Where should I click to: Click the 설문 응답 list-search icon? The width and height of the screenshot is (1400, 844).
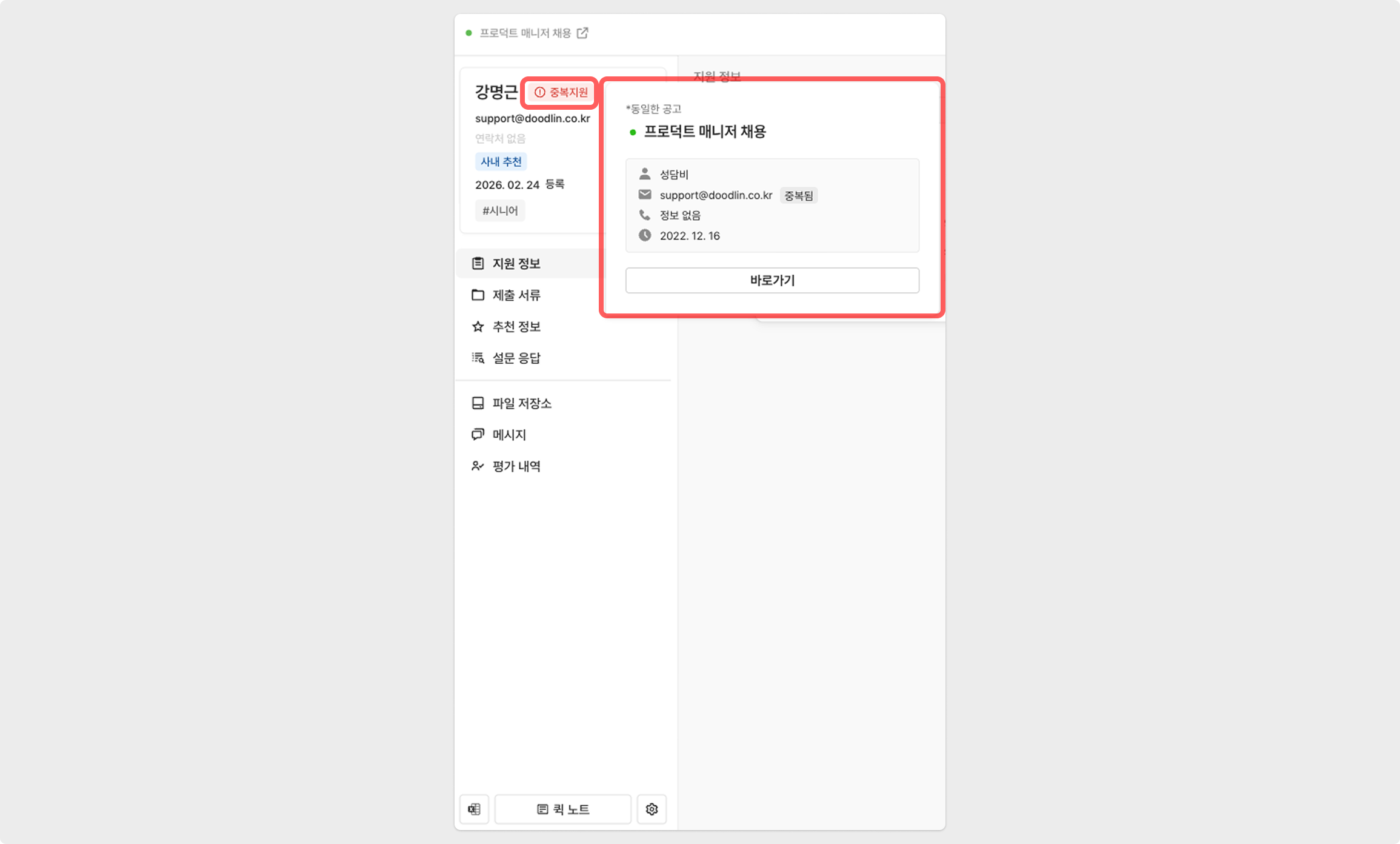[478, 358]
